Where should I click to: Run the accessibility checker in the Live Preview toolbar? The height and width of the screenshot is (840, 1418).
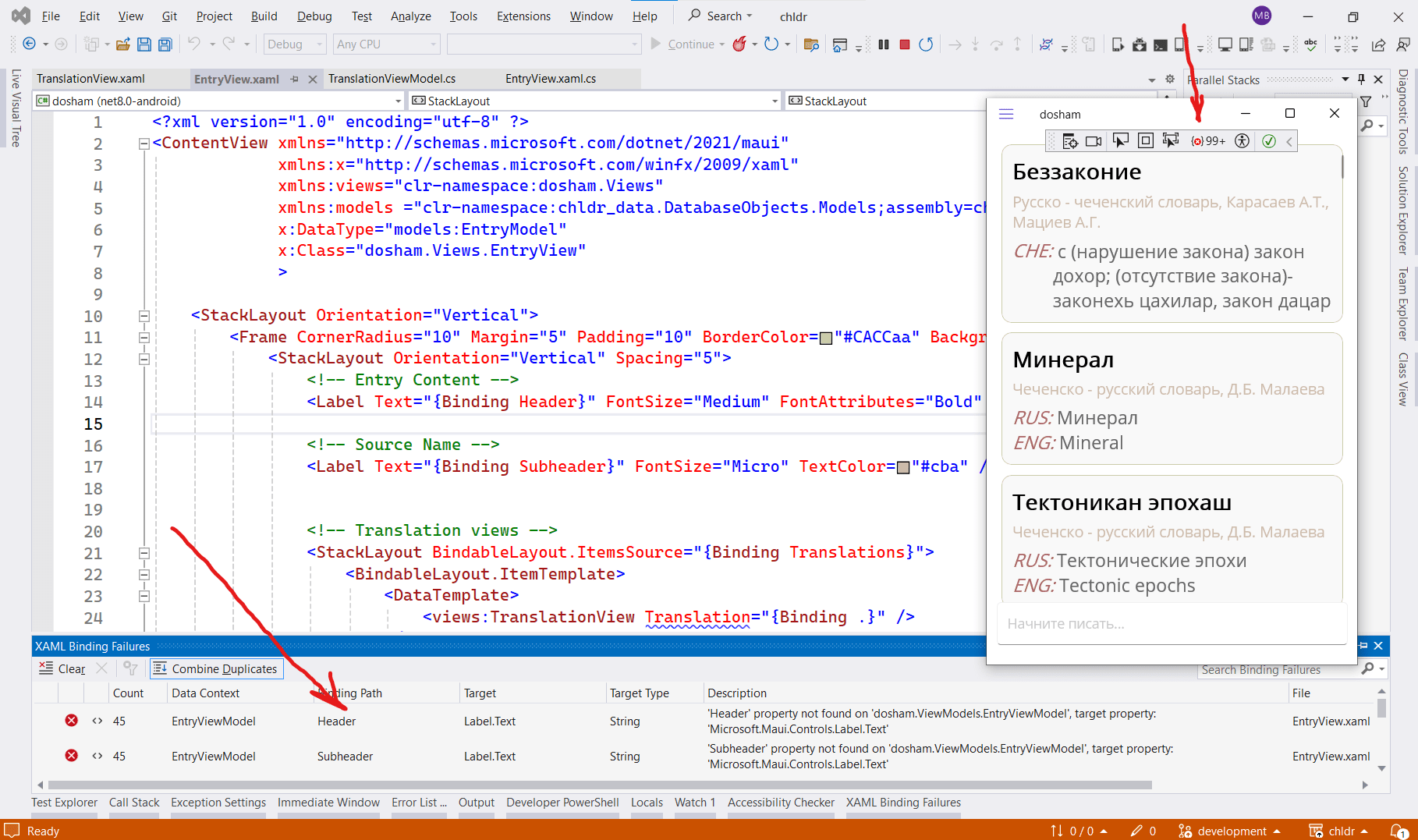click(x=1241, y=141)
